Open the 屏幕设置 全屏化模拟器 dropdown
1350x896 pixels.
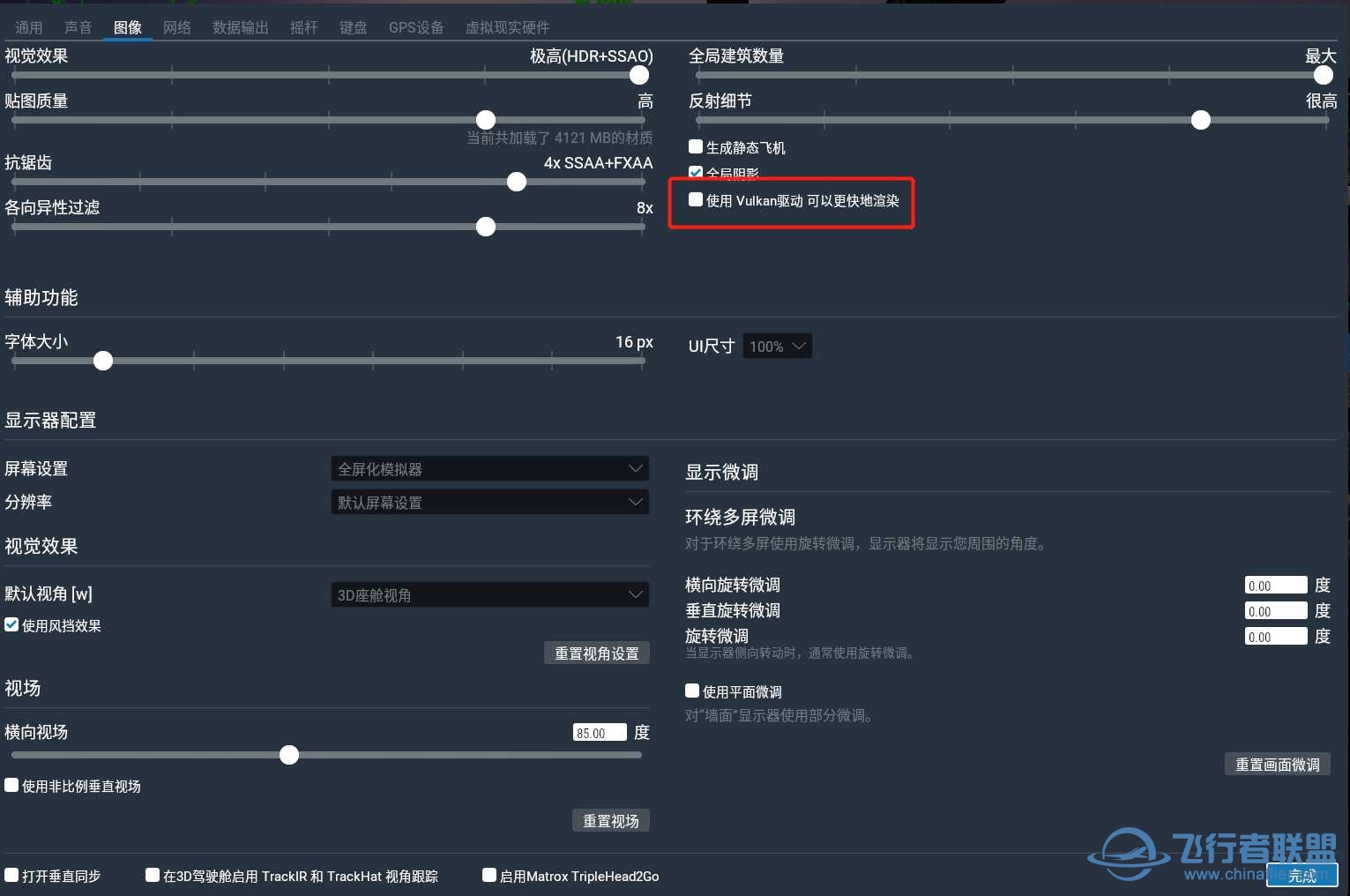tap(489, 468)
